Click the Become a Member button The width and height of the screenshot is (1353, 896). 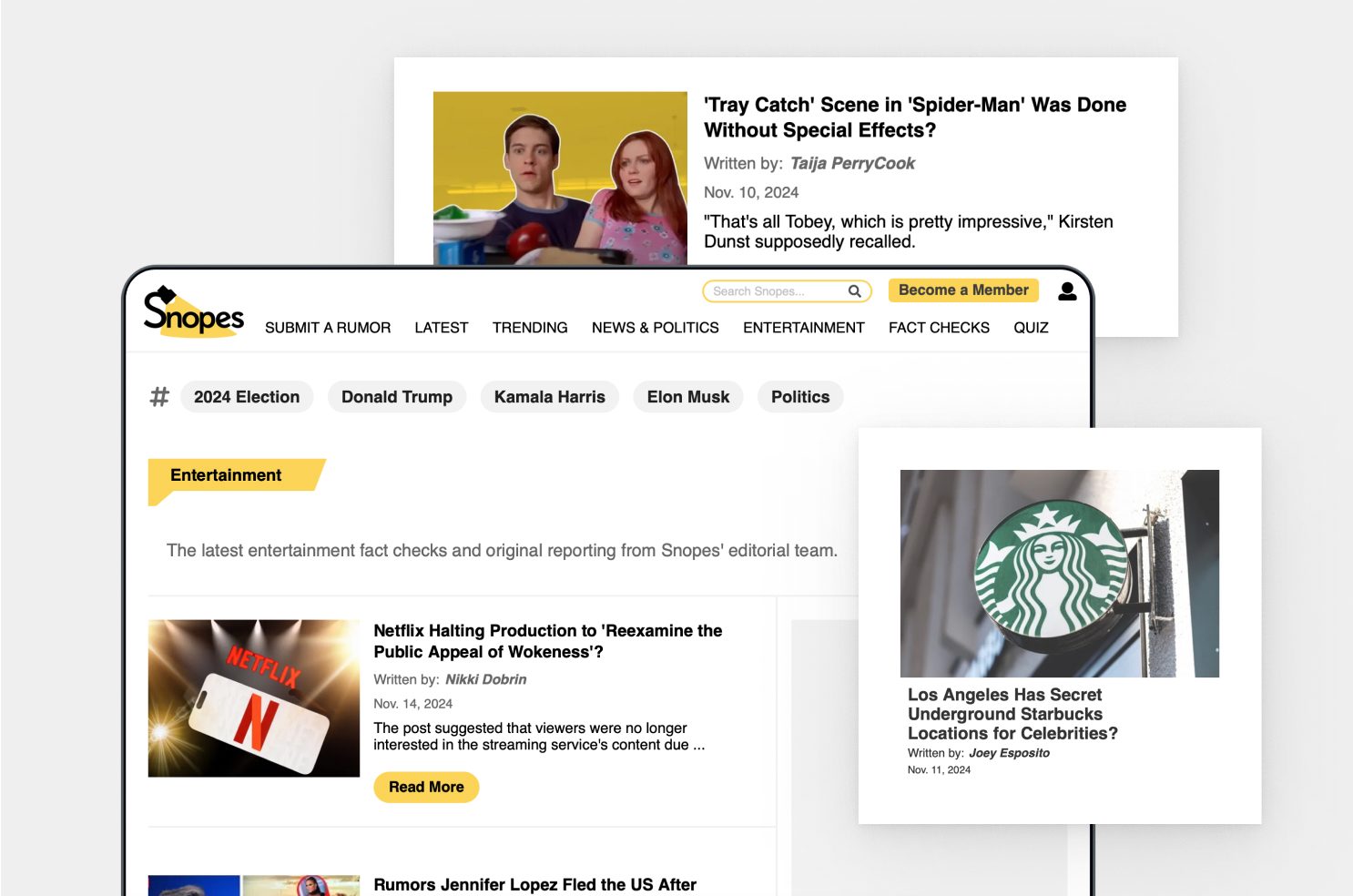point(962,290)
